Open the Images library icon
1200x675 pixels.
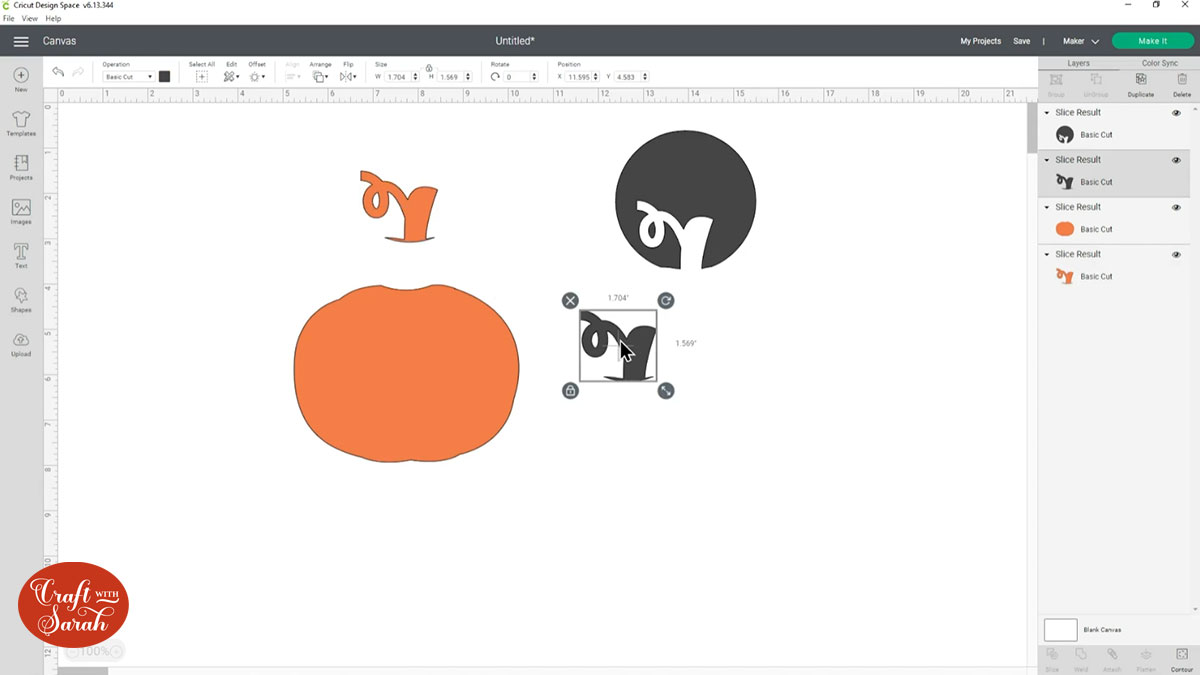click(x=21, y=211)
